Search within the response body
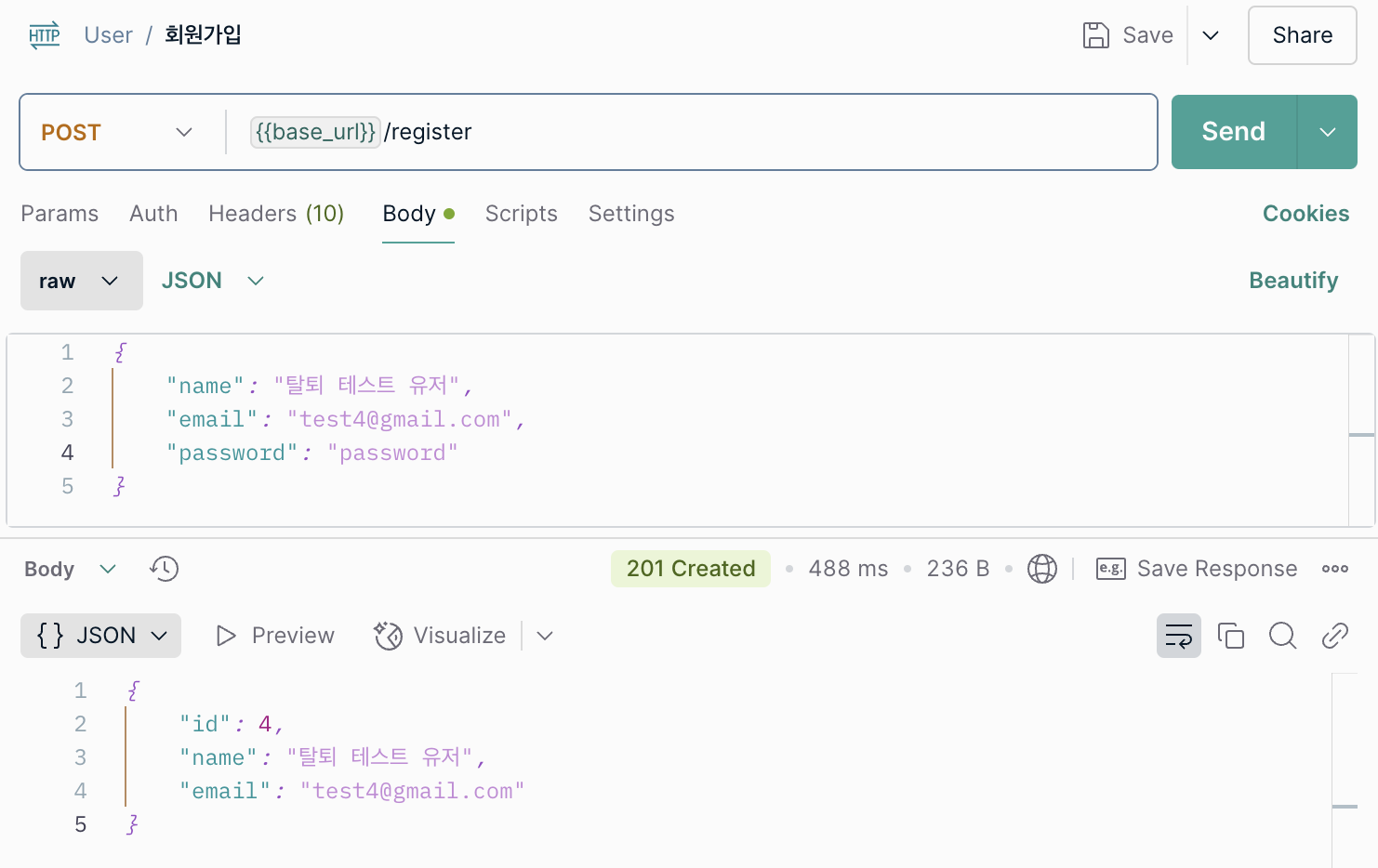 point(1283,636)
